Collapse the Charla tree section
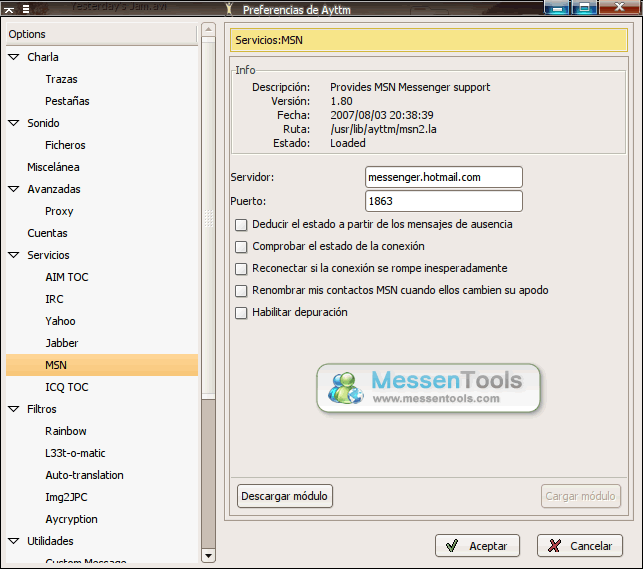Screen dimensions: 643x569 pos(14,57)
